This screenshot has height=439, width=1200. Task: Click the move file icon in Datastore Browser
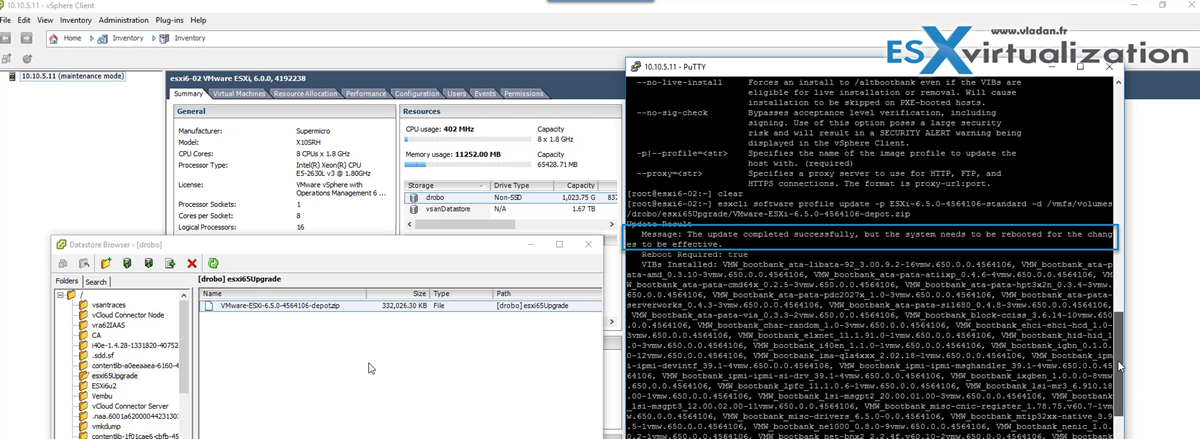[x=170, y=263]
